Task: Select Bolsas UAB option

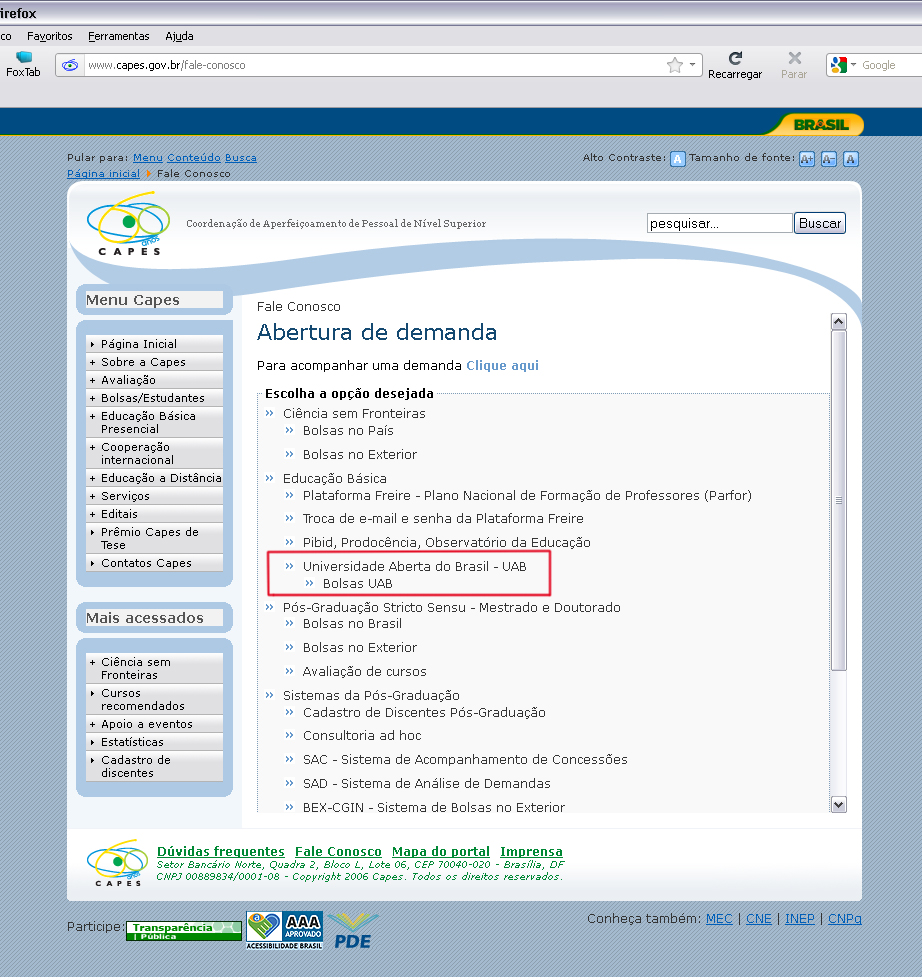Action: [x=358, y=584]
